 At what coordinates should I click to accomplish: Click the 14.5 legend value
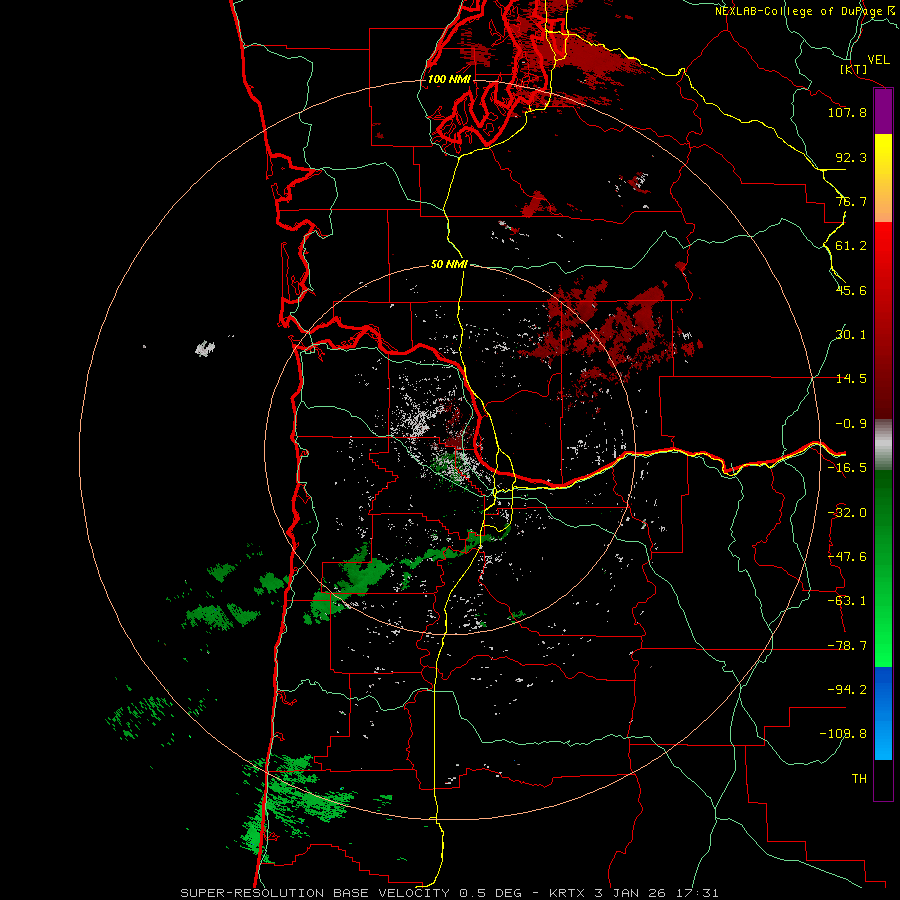click(x=851, y=379)
